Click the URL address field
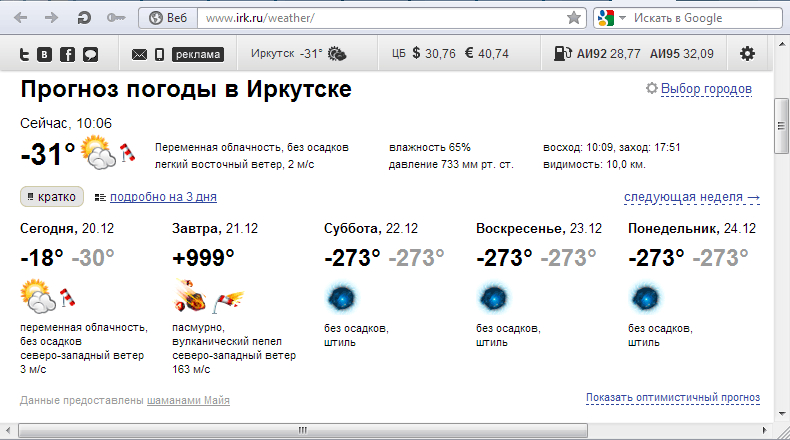The image size is (790, 440). (x=380, y=18)
